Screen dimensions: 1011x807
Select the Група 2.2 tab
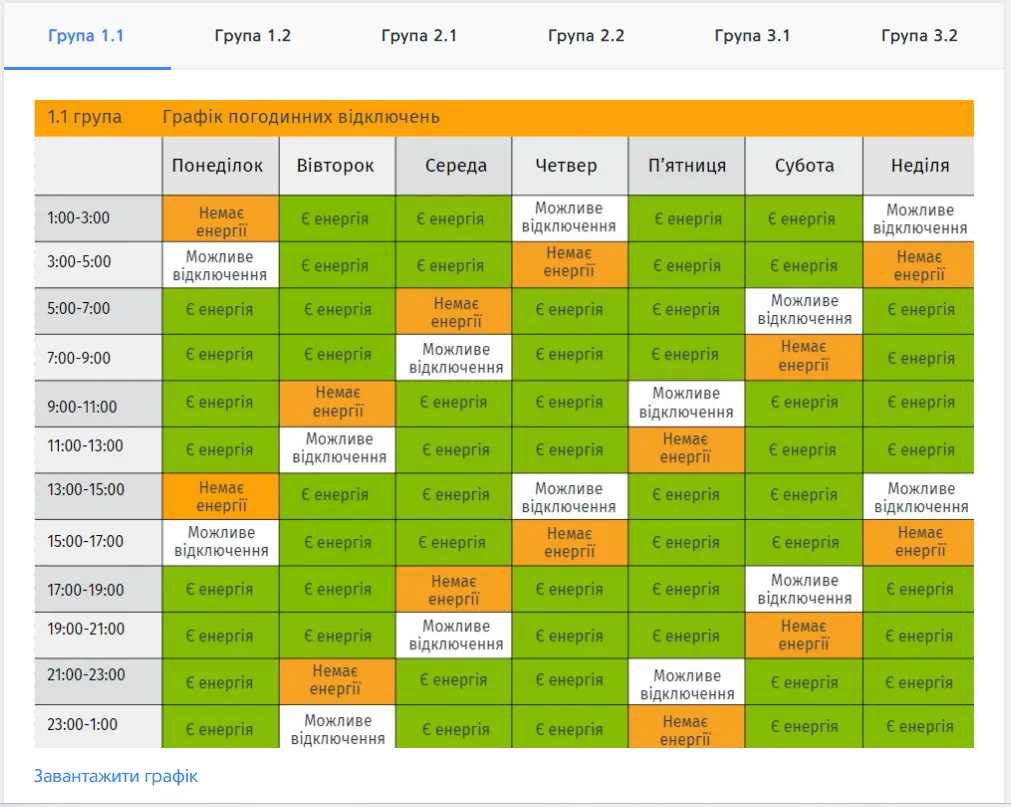click(586, 36)
